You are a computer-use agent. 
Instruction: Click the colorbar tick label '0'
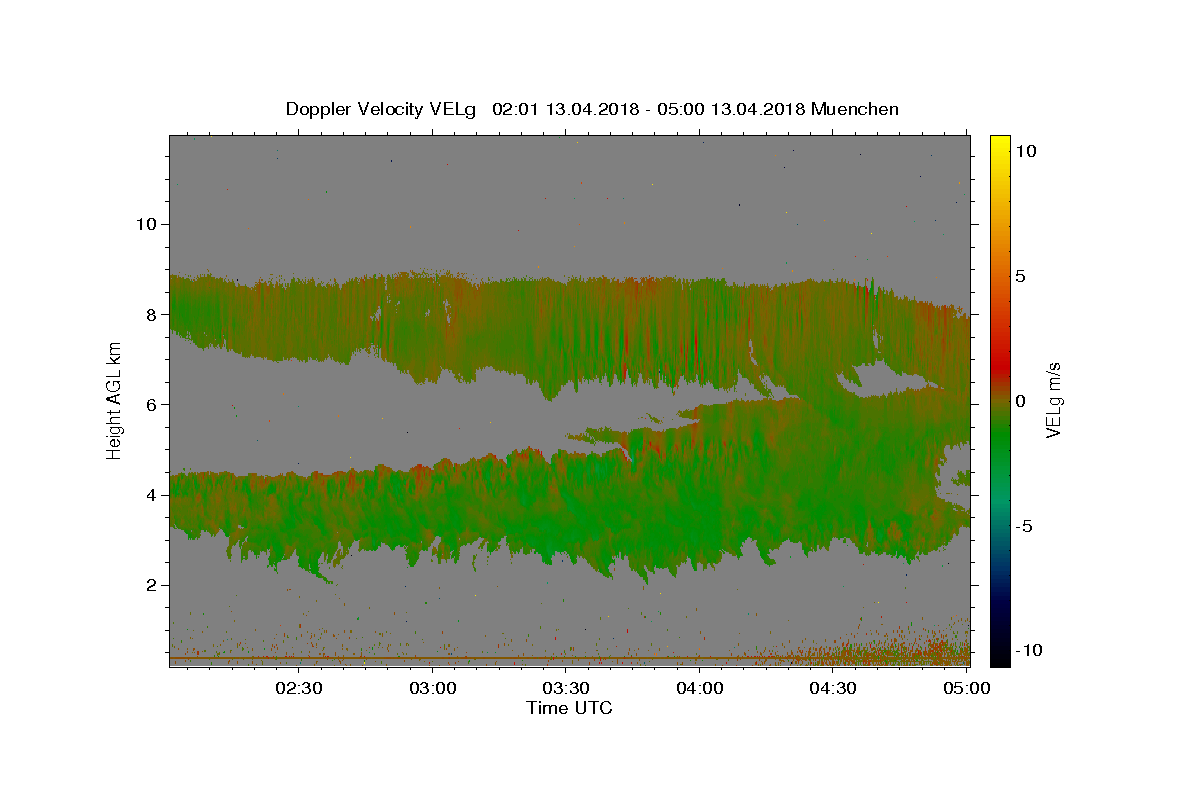[1020, 401]
